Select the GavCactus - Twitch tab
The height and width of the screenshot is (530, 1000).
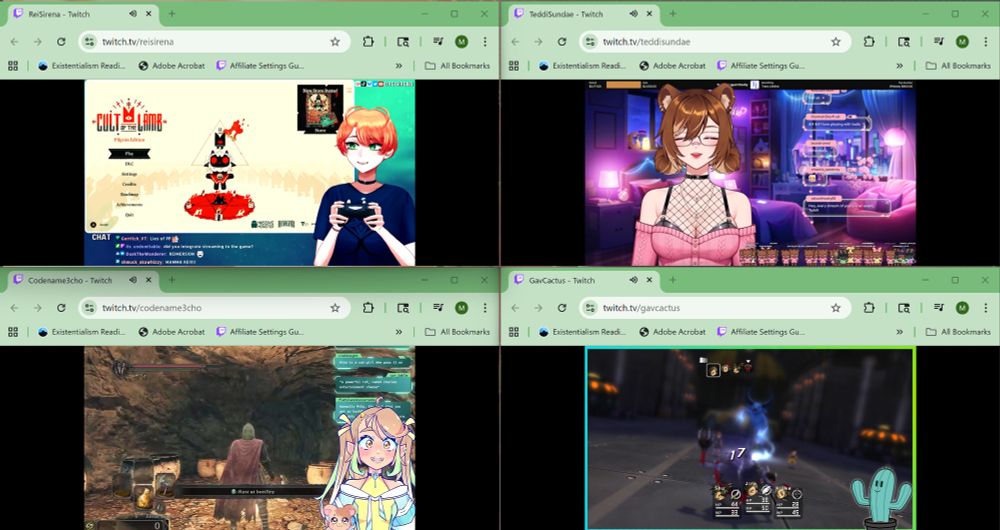click(584, 279)
